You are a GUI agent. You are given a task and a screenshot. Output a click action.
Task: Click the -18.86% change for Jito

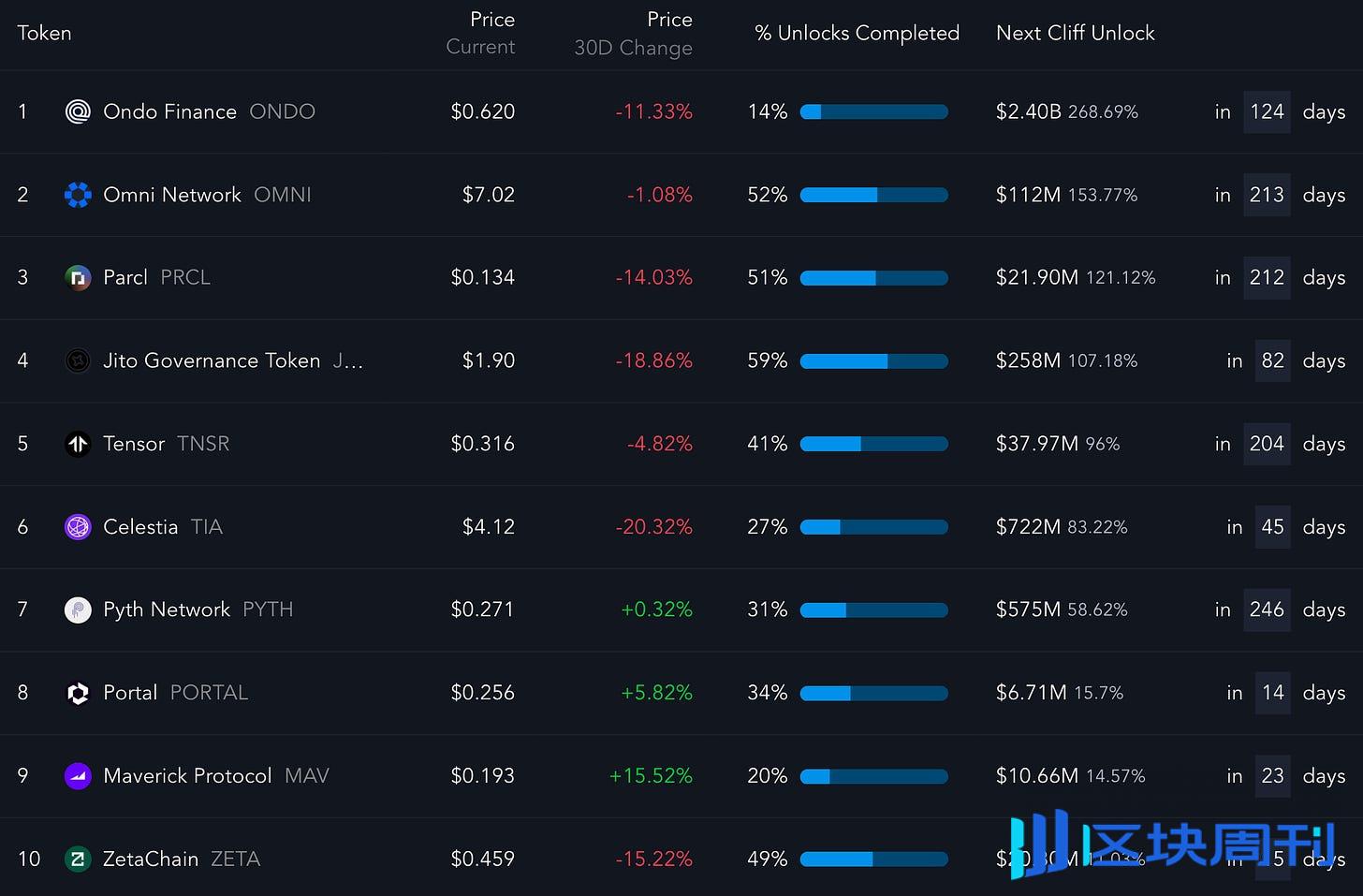point(654,360)
